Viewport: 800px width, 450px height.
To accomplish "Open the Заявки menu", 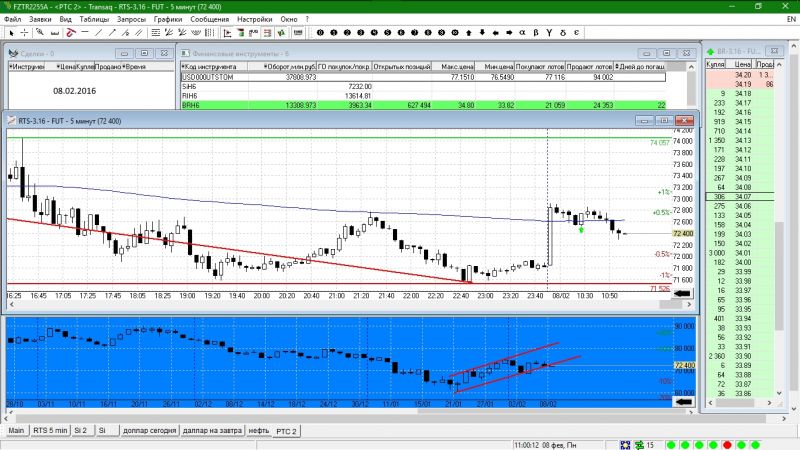I will [x=40, y=19].
